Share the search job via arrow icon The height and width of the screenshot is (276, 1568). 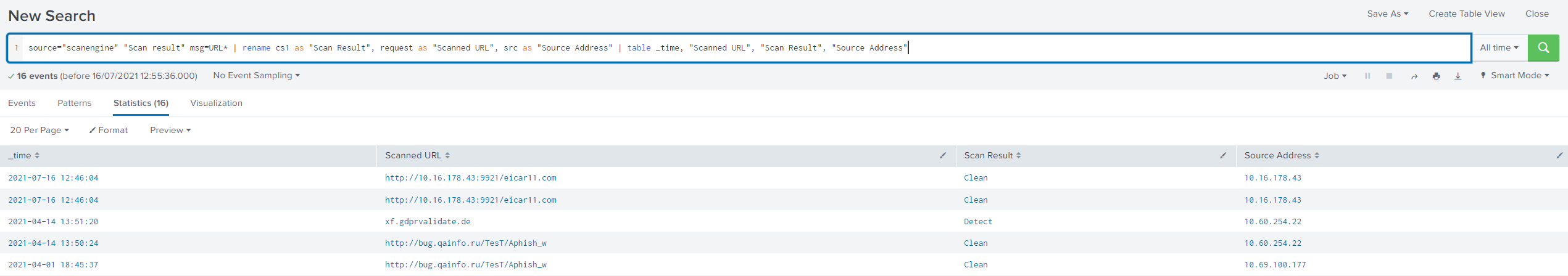(x=1414, y=76)
